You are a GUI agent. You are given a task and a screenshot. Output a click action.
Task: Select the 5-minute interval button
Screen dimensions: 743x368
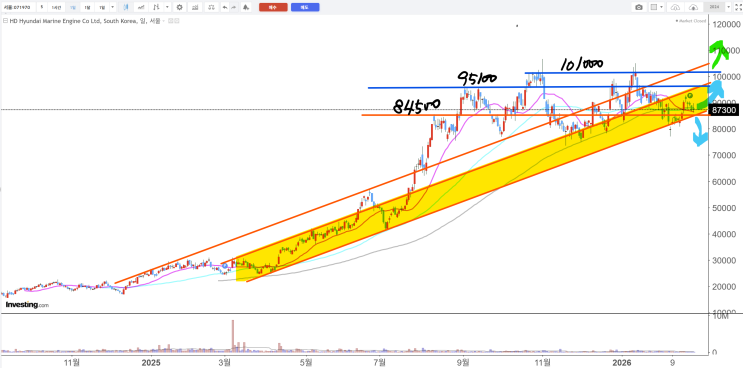pos(42,7)
